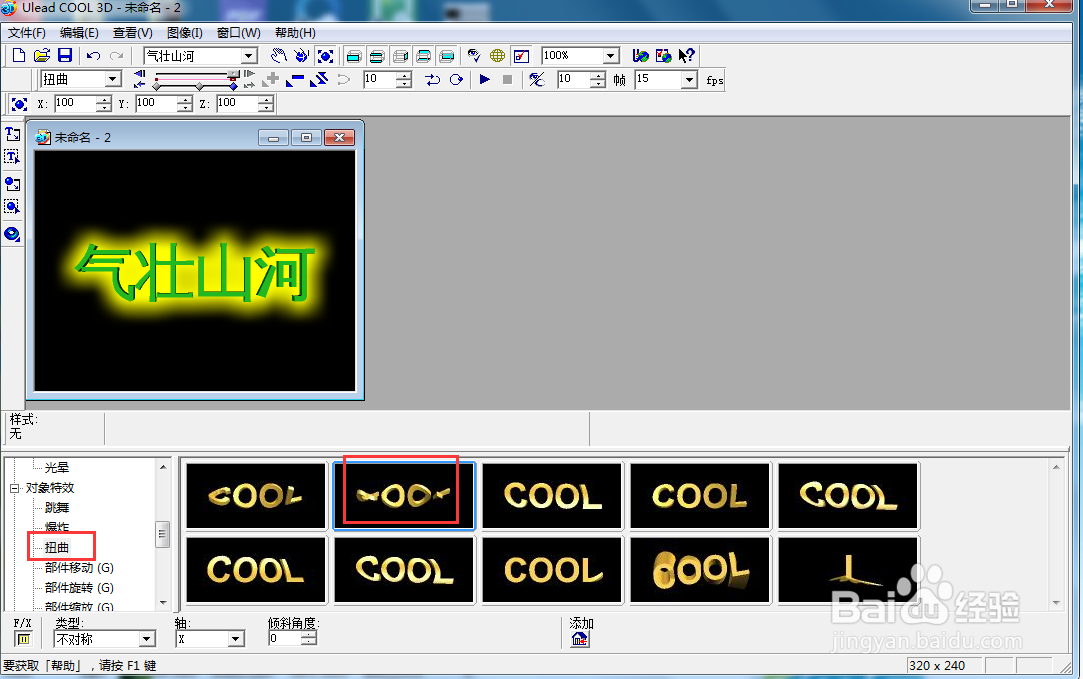The height and width of the screenshot is (679, 1083).
Task: Click the blue keyframe diamond marker
Action: pos(233,86)
